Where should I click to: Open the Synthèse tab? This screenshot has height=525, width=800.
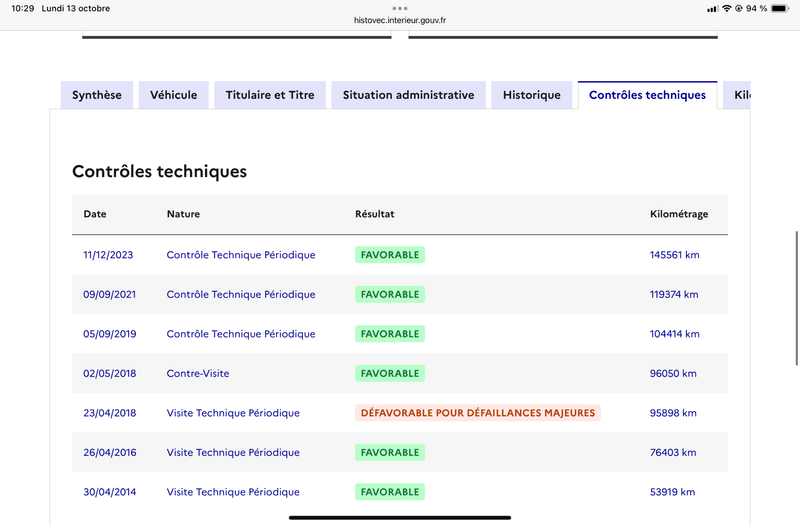tap(97, 95)
